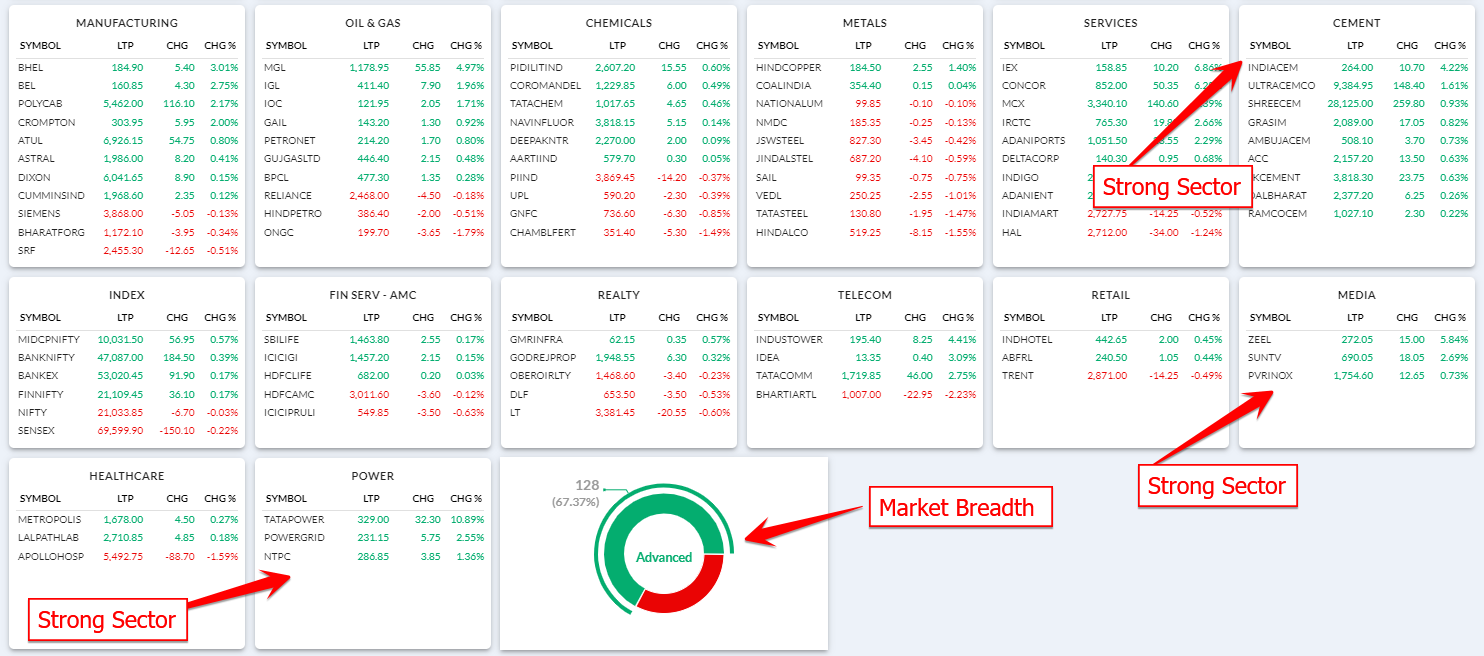The image size is (1484, 656).
Task: Click SYMBOL header in Chemicals panel
Action: (531, 45)
